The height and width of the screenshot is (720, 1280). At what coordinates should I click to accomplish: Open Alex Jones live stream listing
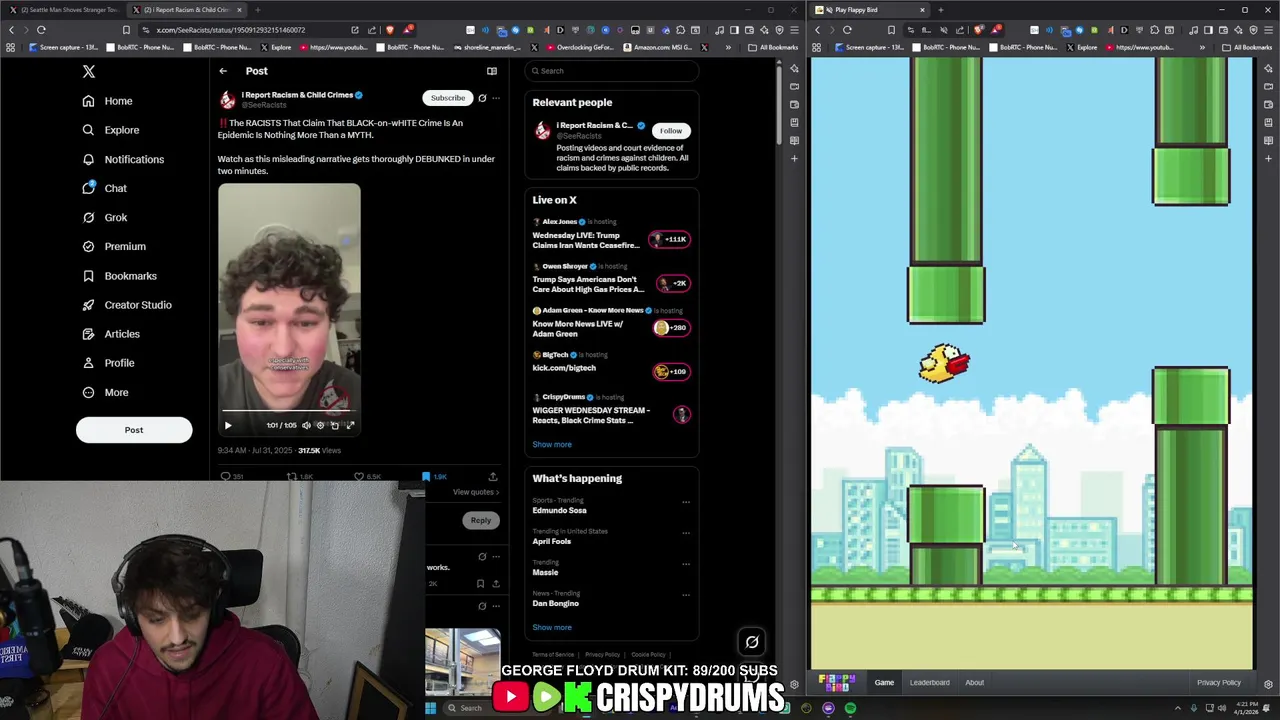(x=611, y=235)
